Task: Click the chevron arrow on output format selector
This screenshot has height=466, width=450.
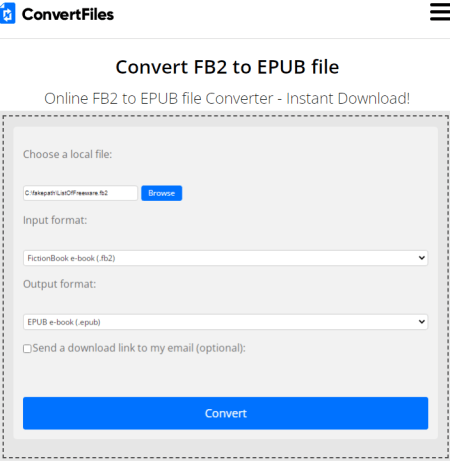Action: pos(422,322)
